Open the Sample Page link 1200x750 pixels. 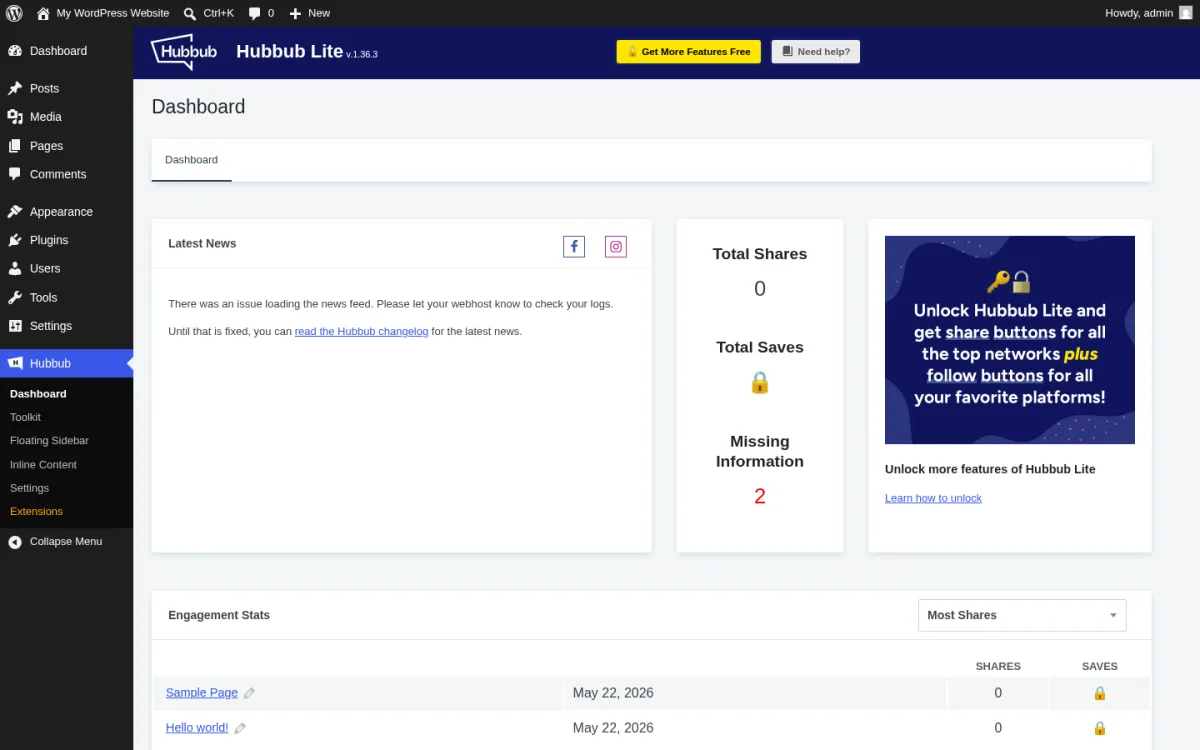coord(202,693)
